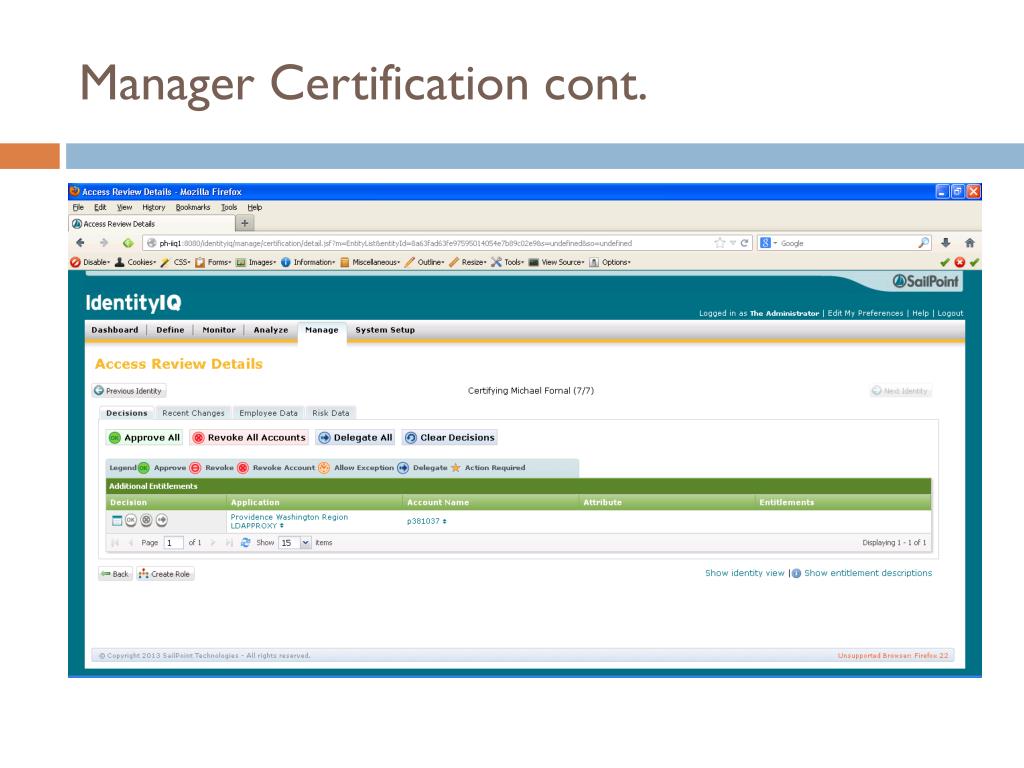Go to the Home page icon
Image resolution: width=1024 pixels, height=768 pixels.
970,243
